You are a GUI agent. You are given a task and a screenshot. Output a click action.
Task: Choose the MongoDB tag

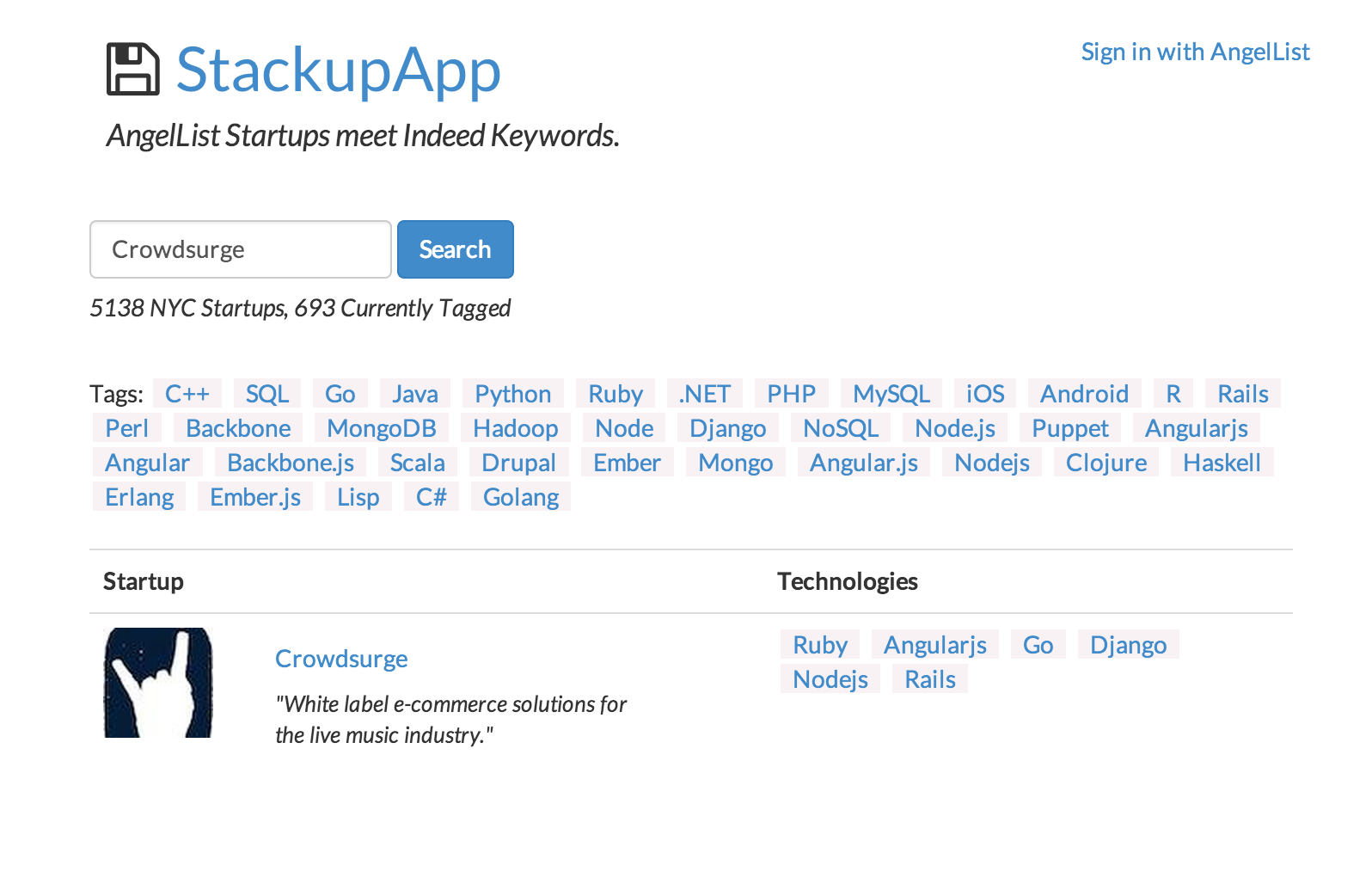382,428
